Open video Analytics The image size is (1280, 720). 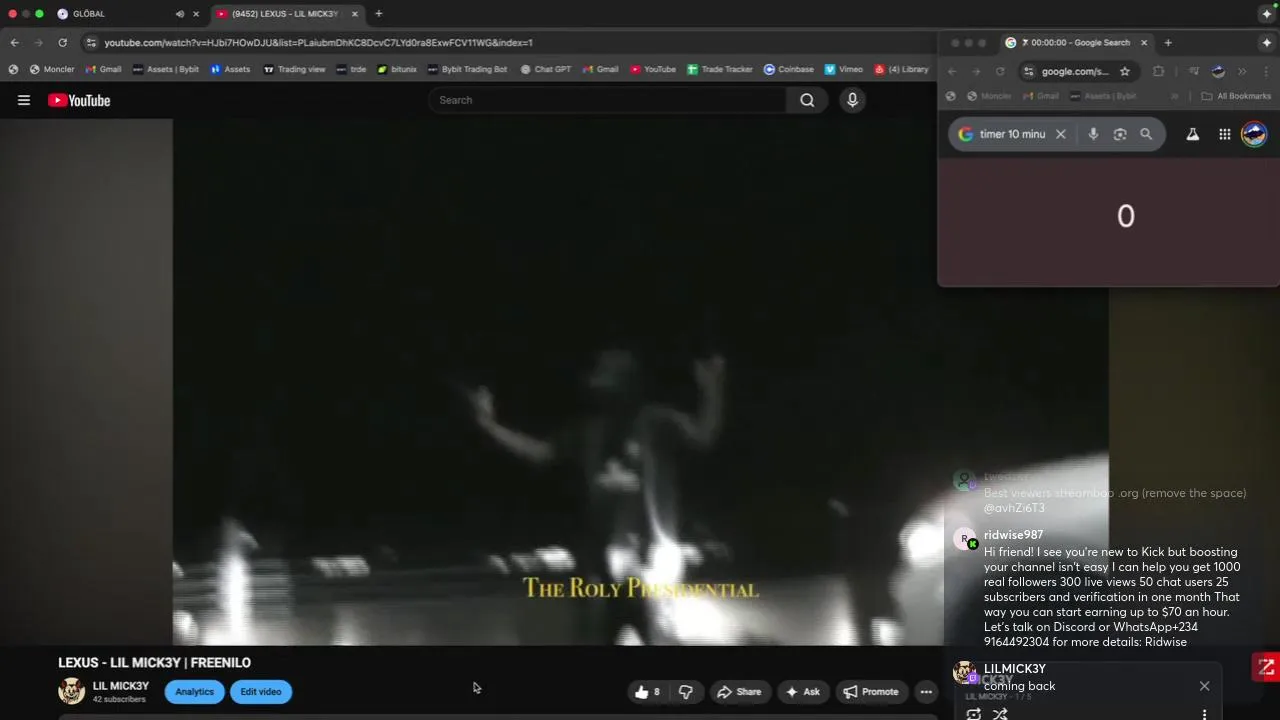(194, 692)
